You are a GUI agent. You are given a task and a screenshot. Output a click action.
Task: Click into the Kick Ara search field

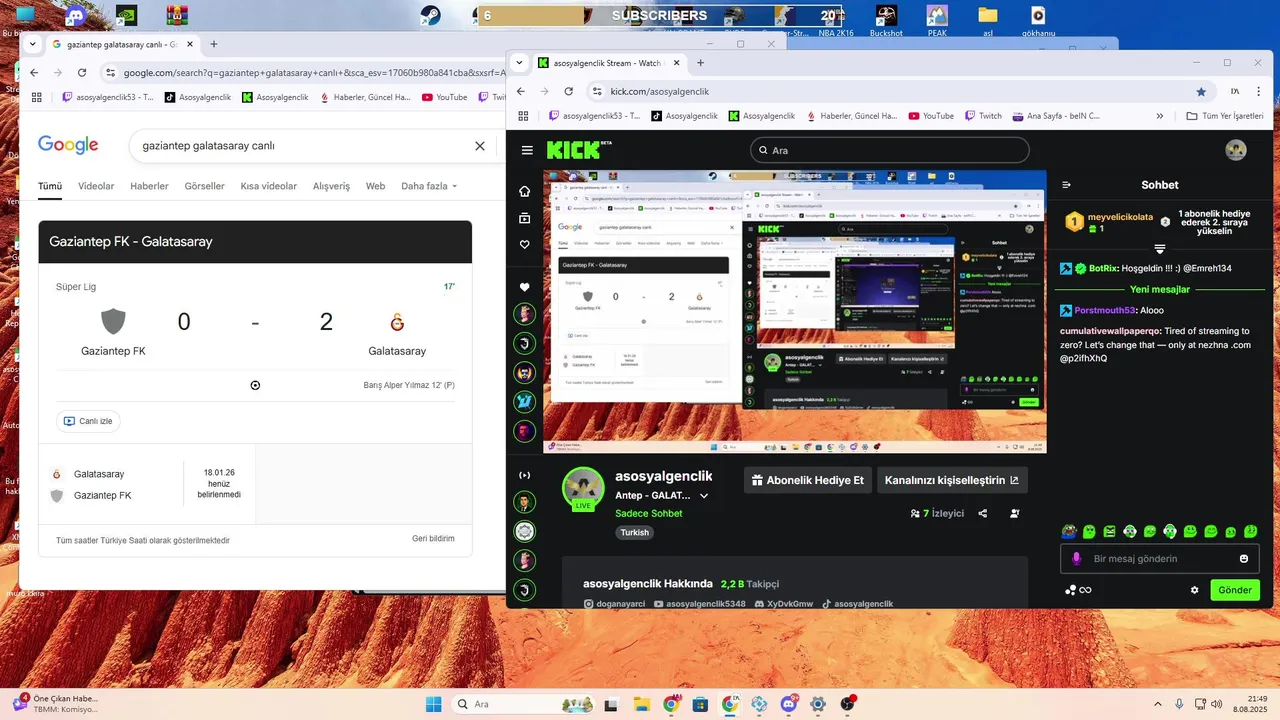pos(889,150)
